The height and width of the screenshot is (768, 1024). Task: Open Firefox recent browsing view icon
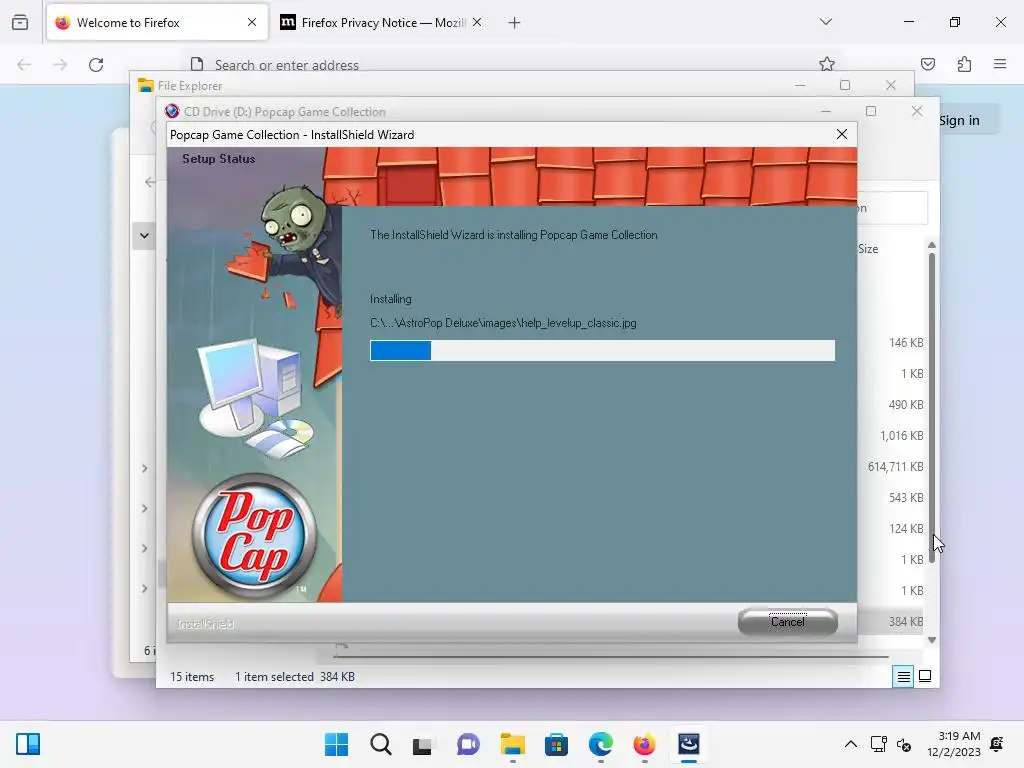(20, 22)
